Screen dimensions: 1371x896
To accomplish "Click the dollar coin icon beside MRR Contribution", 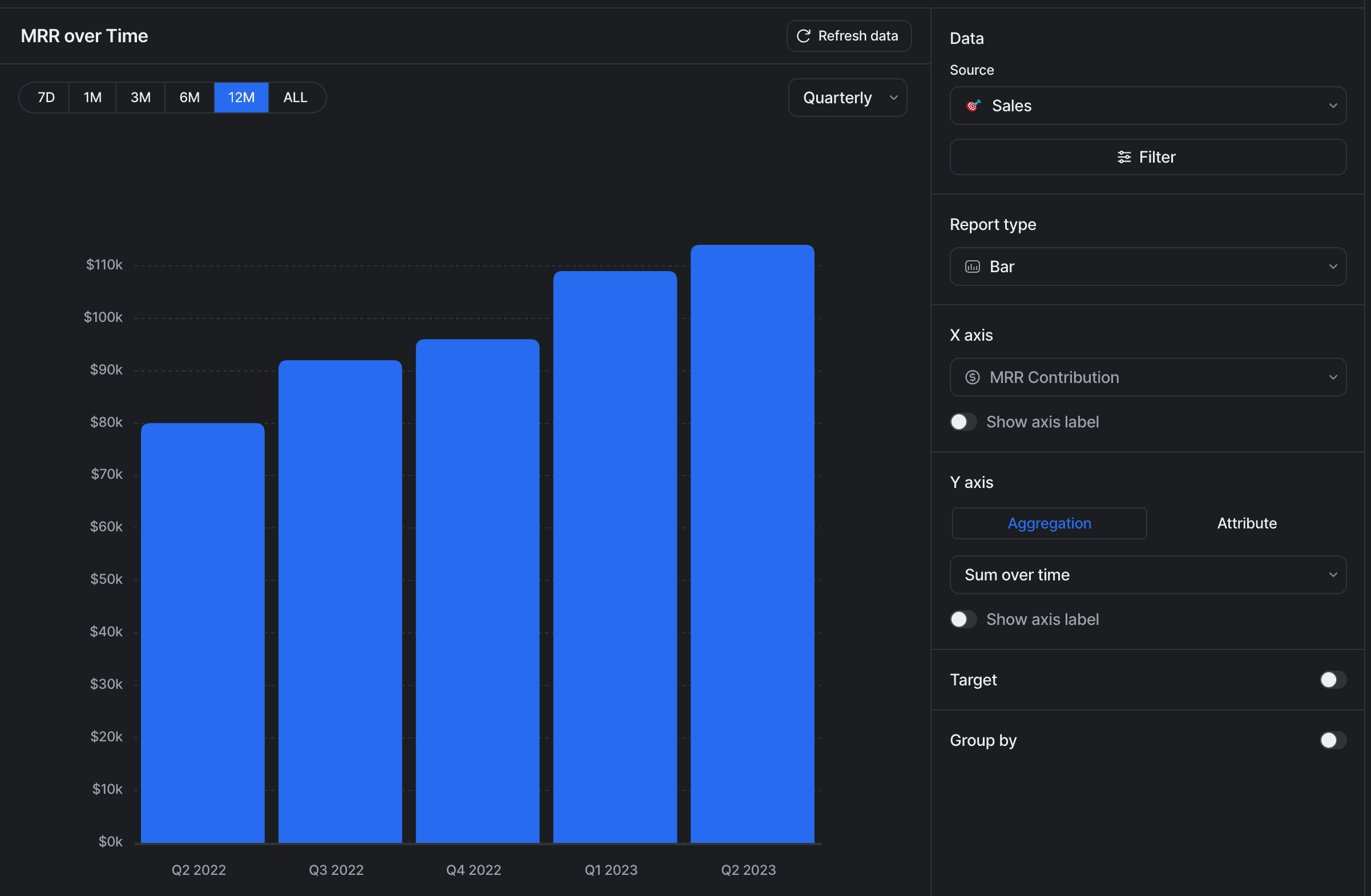I will (x=973, y=377).
